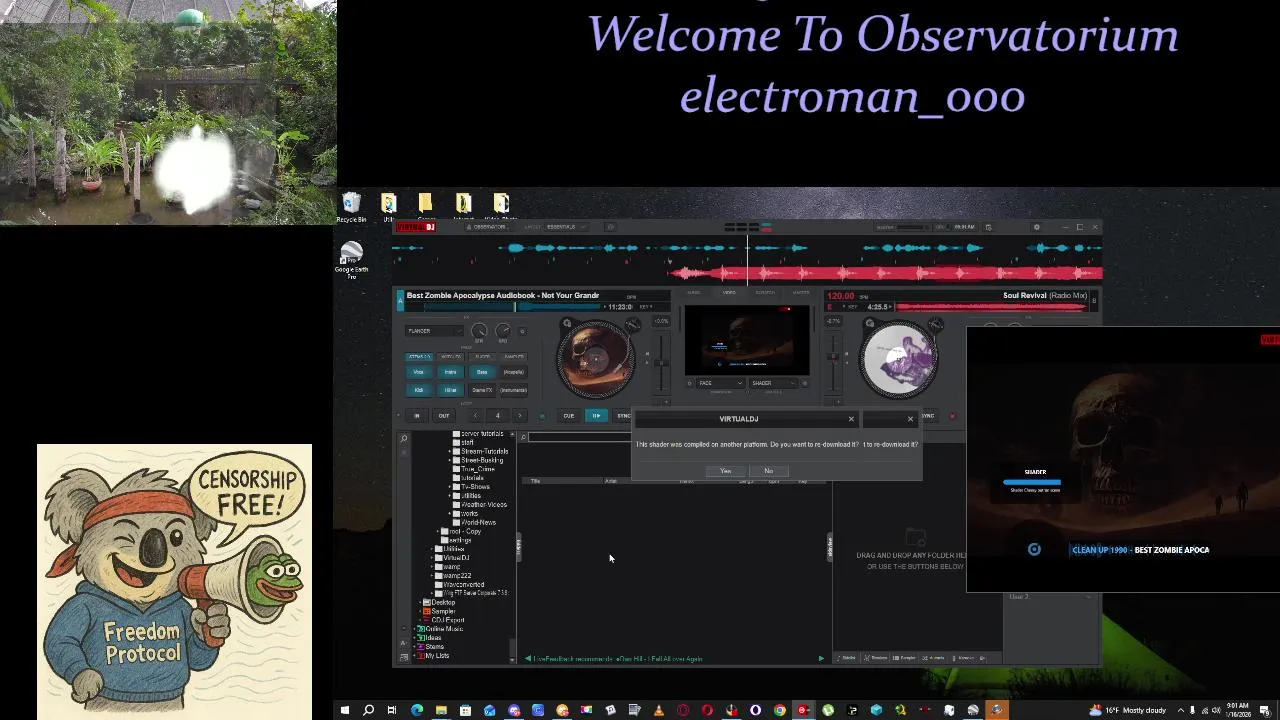
Task: Click the video preview thumbnail in mixer
Action: point(747,341)
